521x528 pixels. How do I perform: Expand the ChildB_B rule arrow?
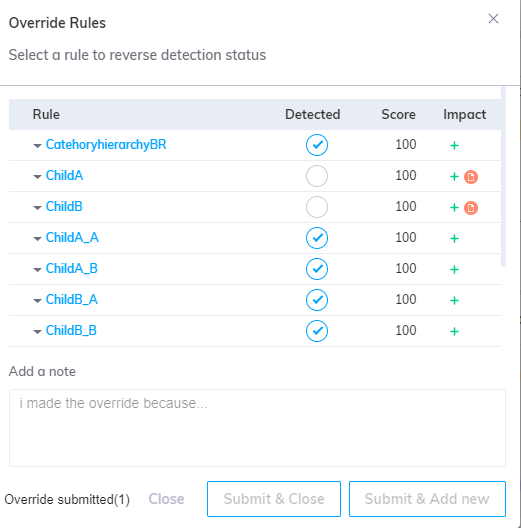(37, 332)
